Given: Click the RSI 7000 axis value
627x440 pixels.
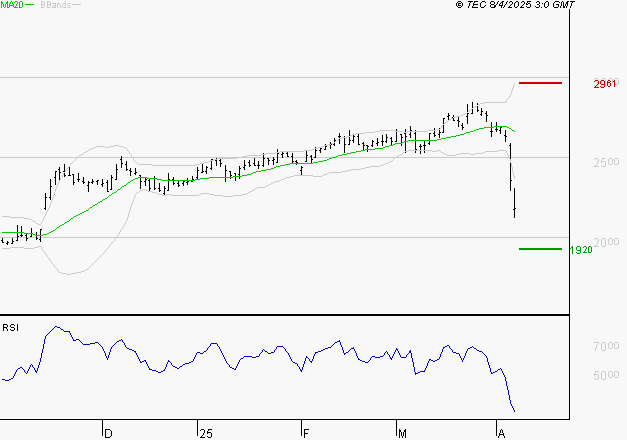Looking at the screenshot, I should 606,346.
